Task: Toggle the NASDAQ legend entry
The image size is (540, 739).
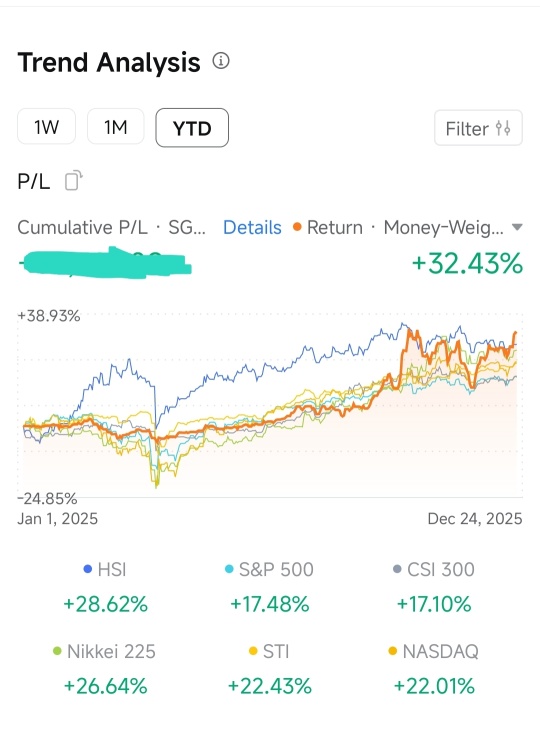Action: click(x=434, y=651)
